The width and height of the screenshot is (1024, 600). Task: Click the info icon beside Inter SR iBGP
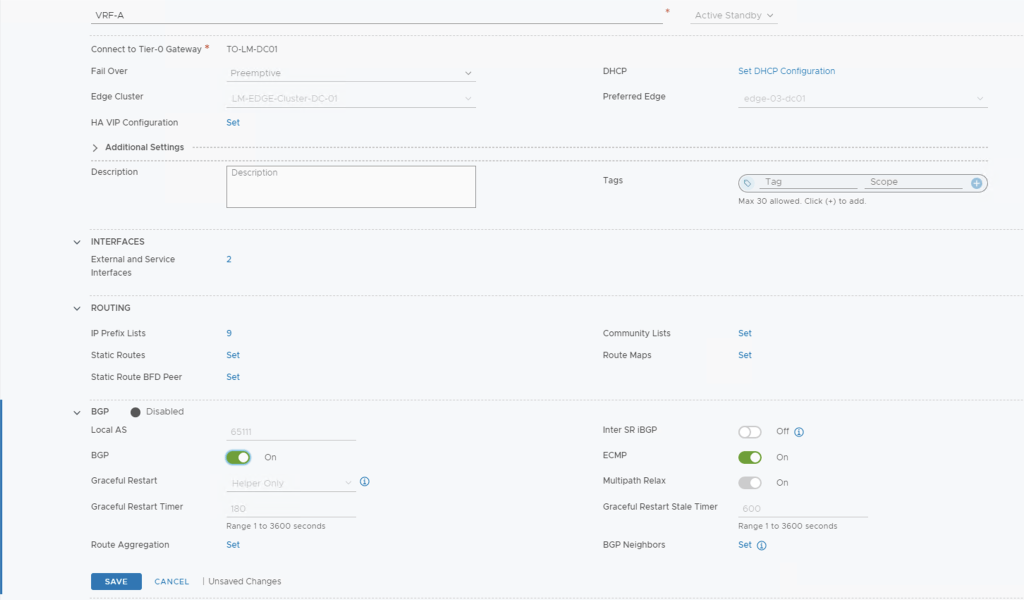tap(799, 432)
